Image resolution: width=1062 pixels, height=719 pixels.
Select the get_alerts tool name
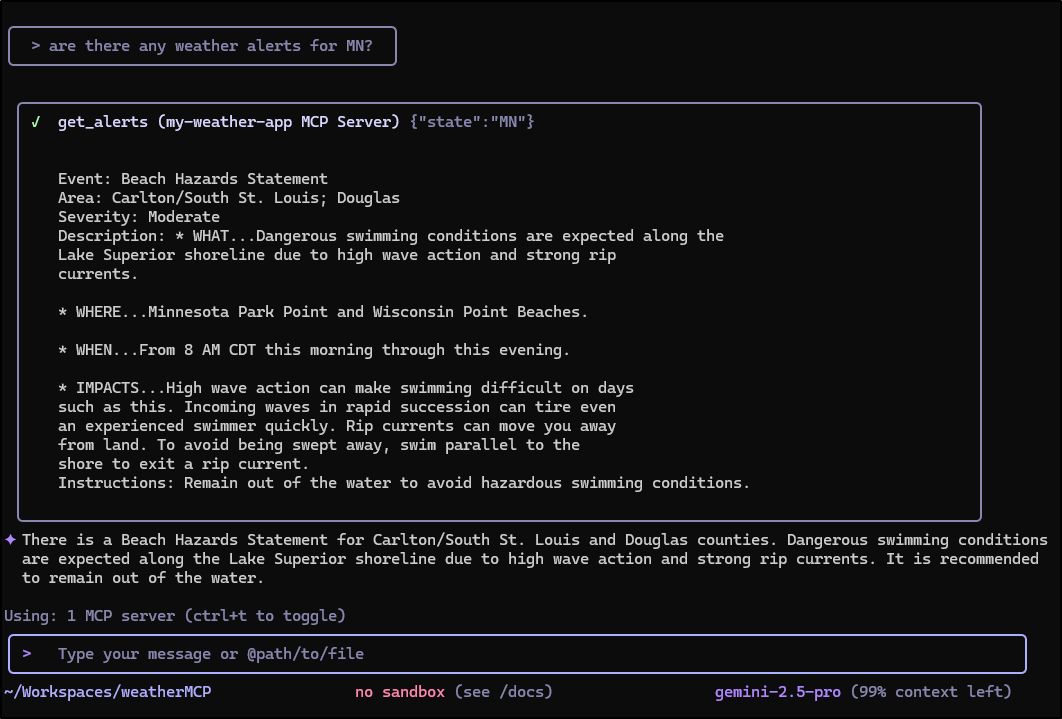(x=103, y=122)
